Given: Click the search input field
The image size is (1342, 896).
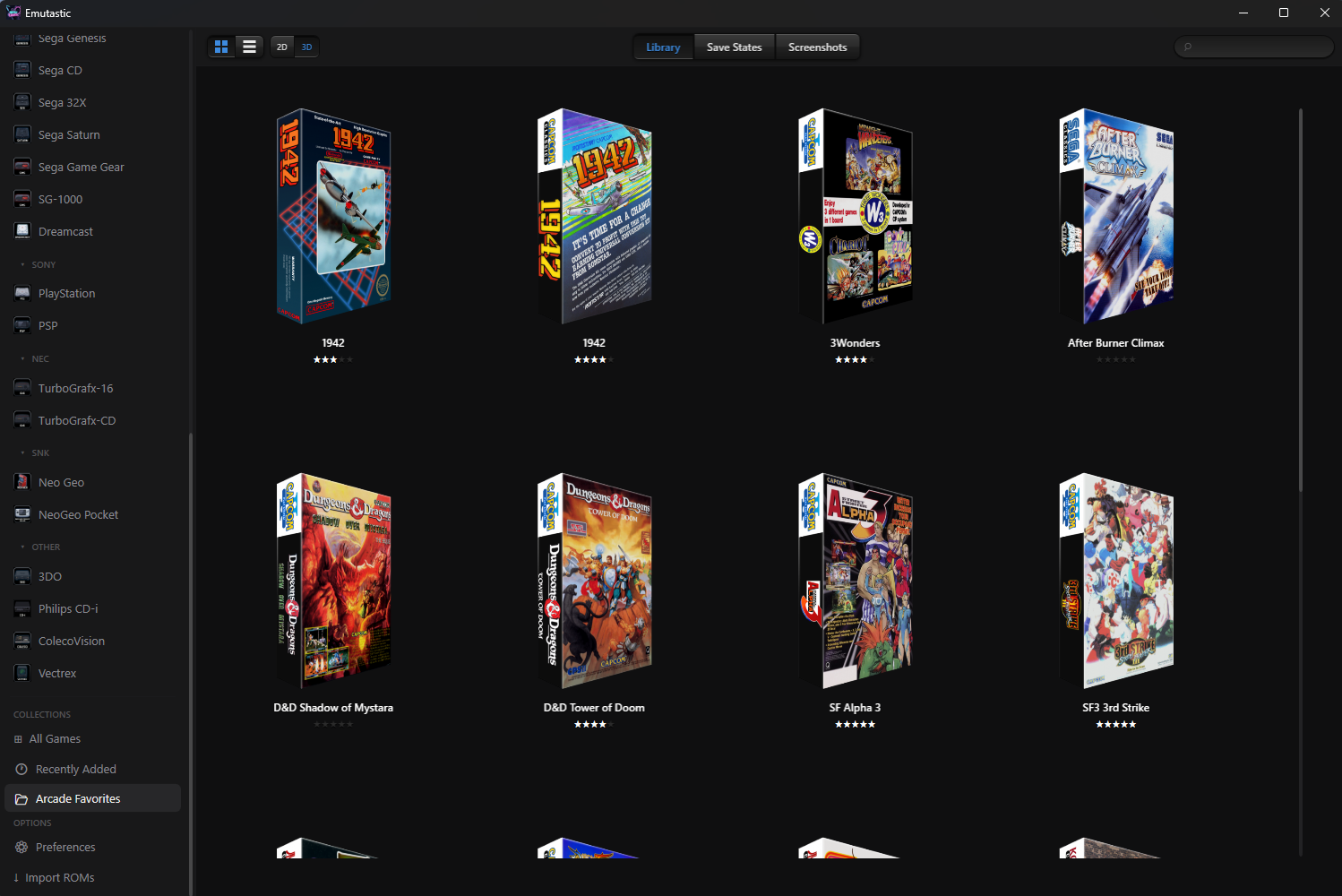Looking at the screenshot, I should point(1254,47).
